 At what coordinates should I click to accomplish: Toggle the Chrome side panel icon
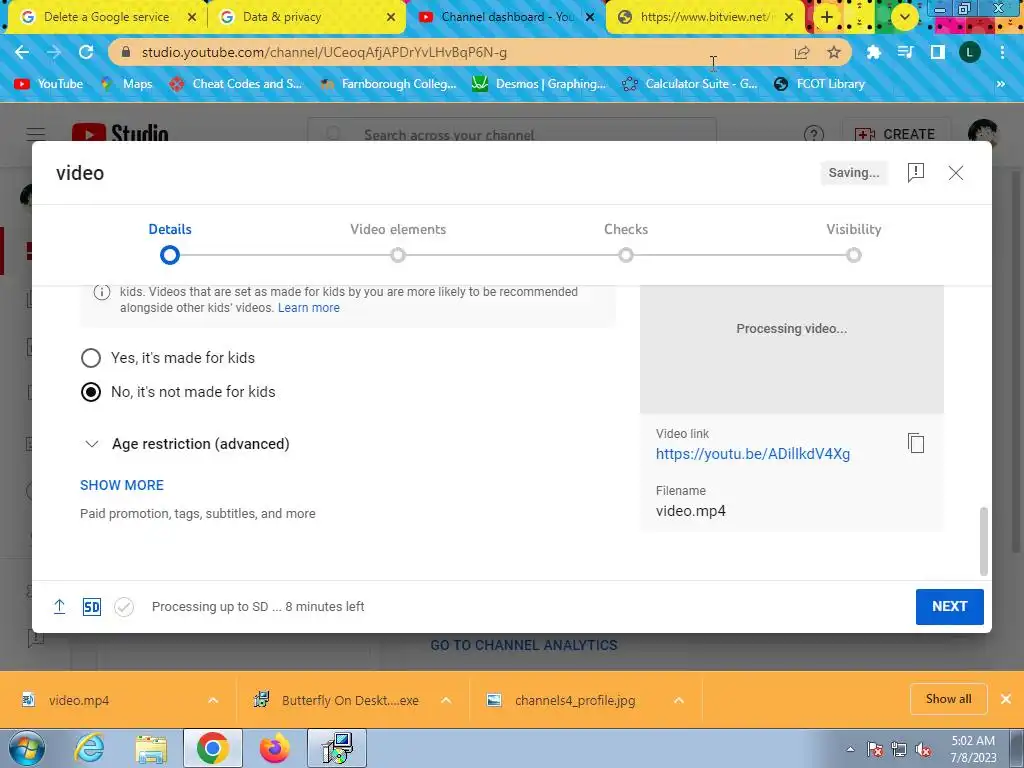click(x=937, y=52)
